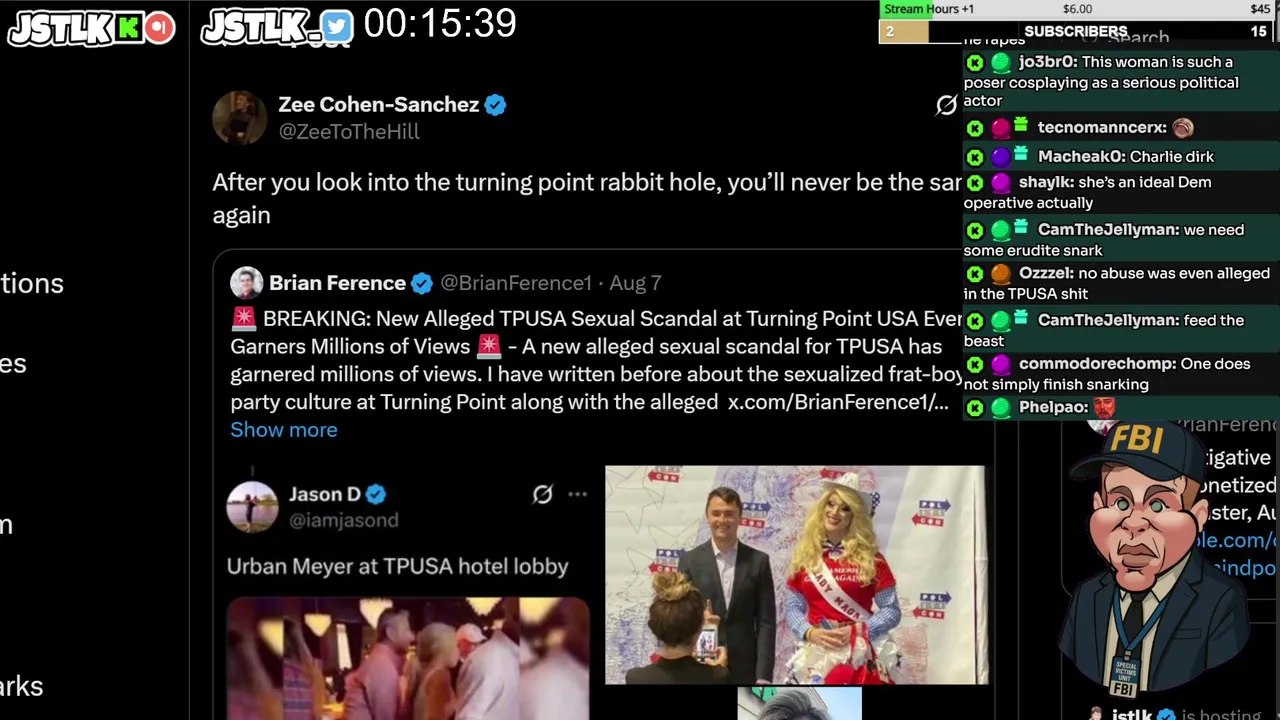Viewport: 1280px width, 720px height.
Task: Click the magenta badge beside commodorechomp
Action: point(1000,364)
